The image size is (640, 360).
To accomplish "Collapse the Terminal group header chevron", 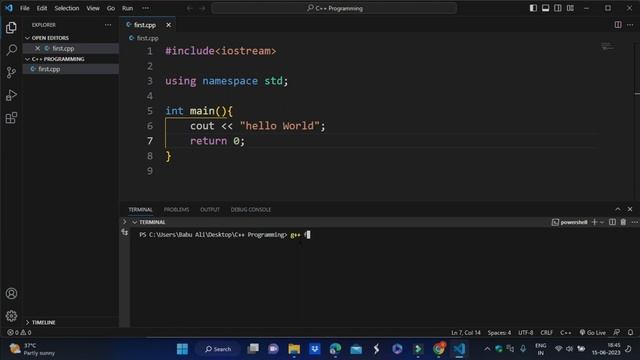I will click(x=134, y=222).
